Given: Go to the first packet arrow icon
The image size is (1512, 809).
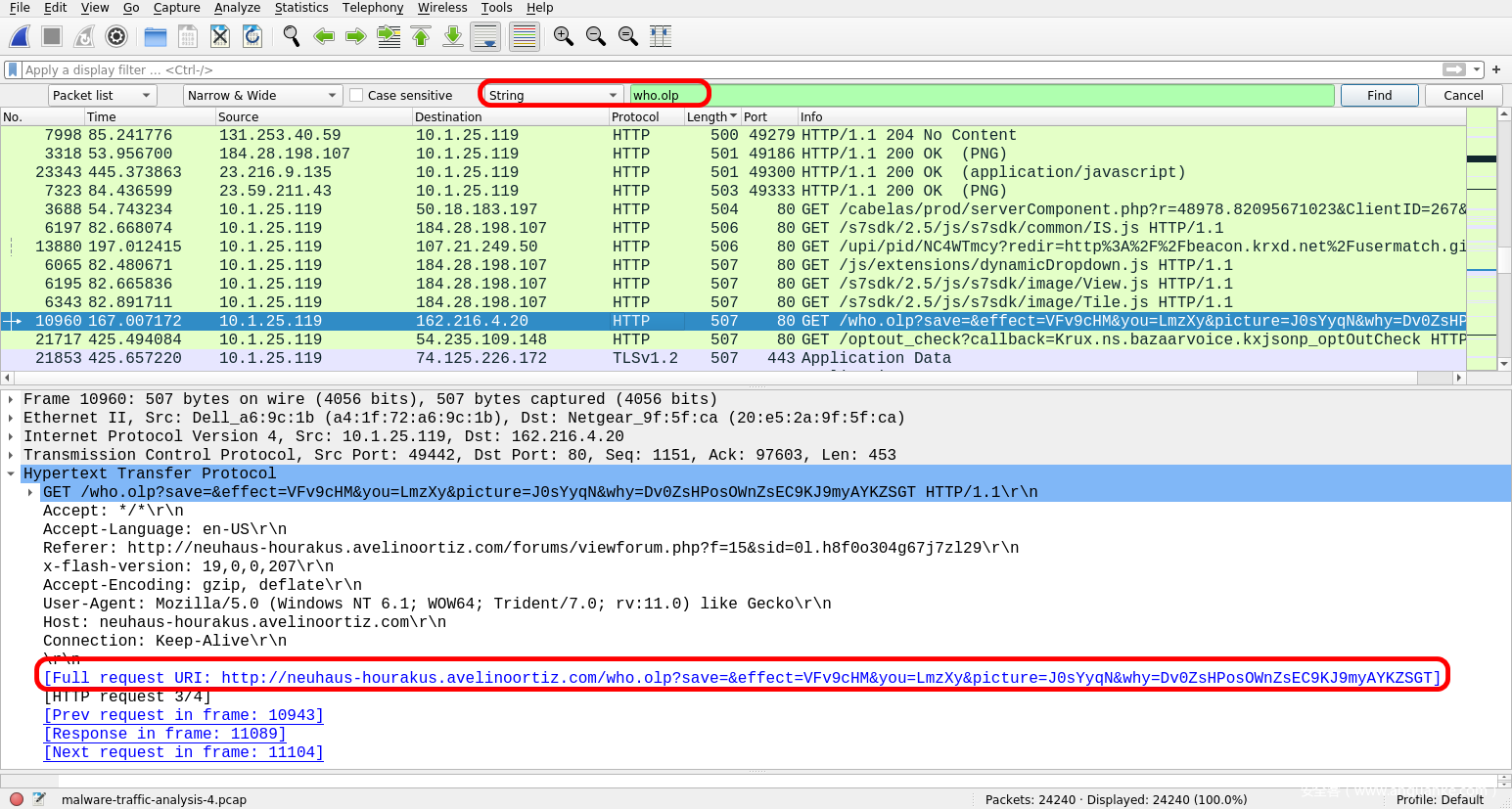Looking at the screenshot, I should [421, 37].
